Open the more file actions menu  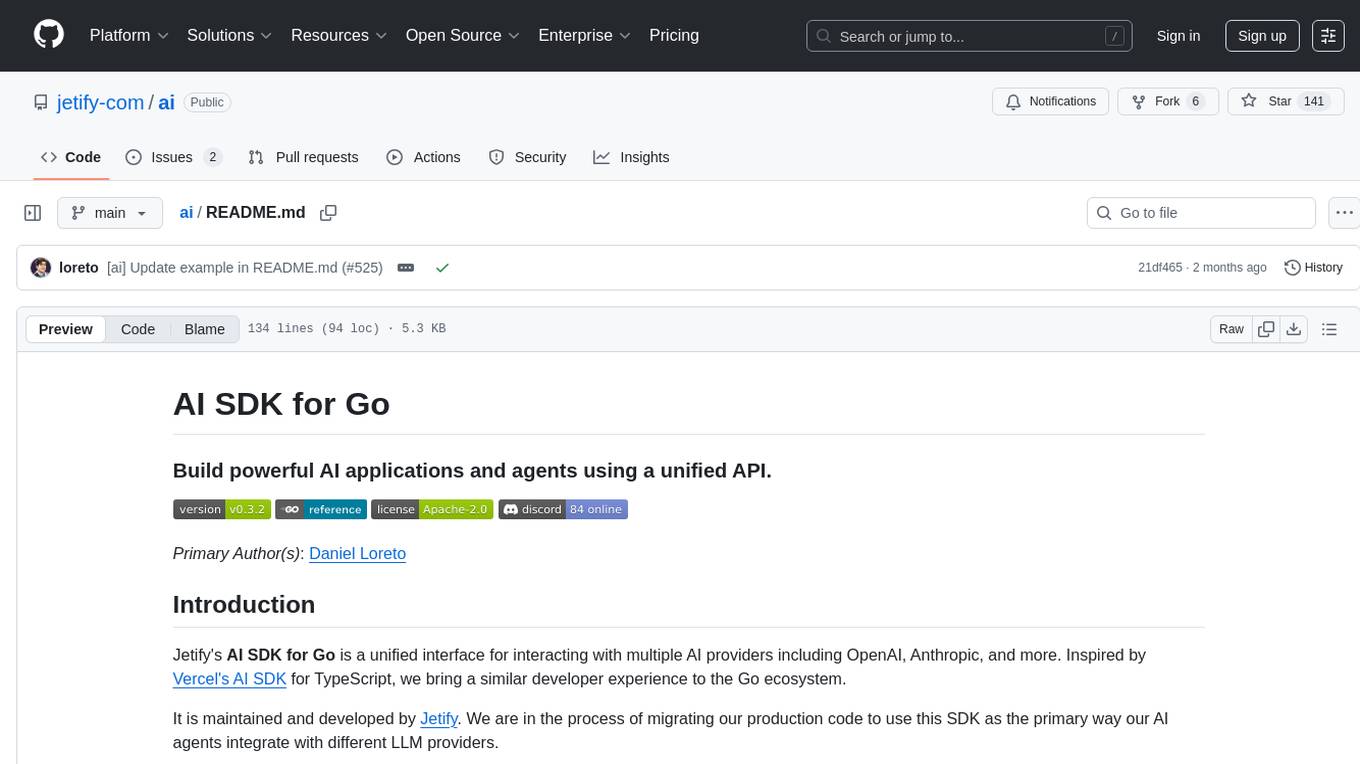click(x=1344, y=213)
